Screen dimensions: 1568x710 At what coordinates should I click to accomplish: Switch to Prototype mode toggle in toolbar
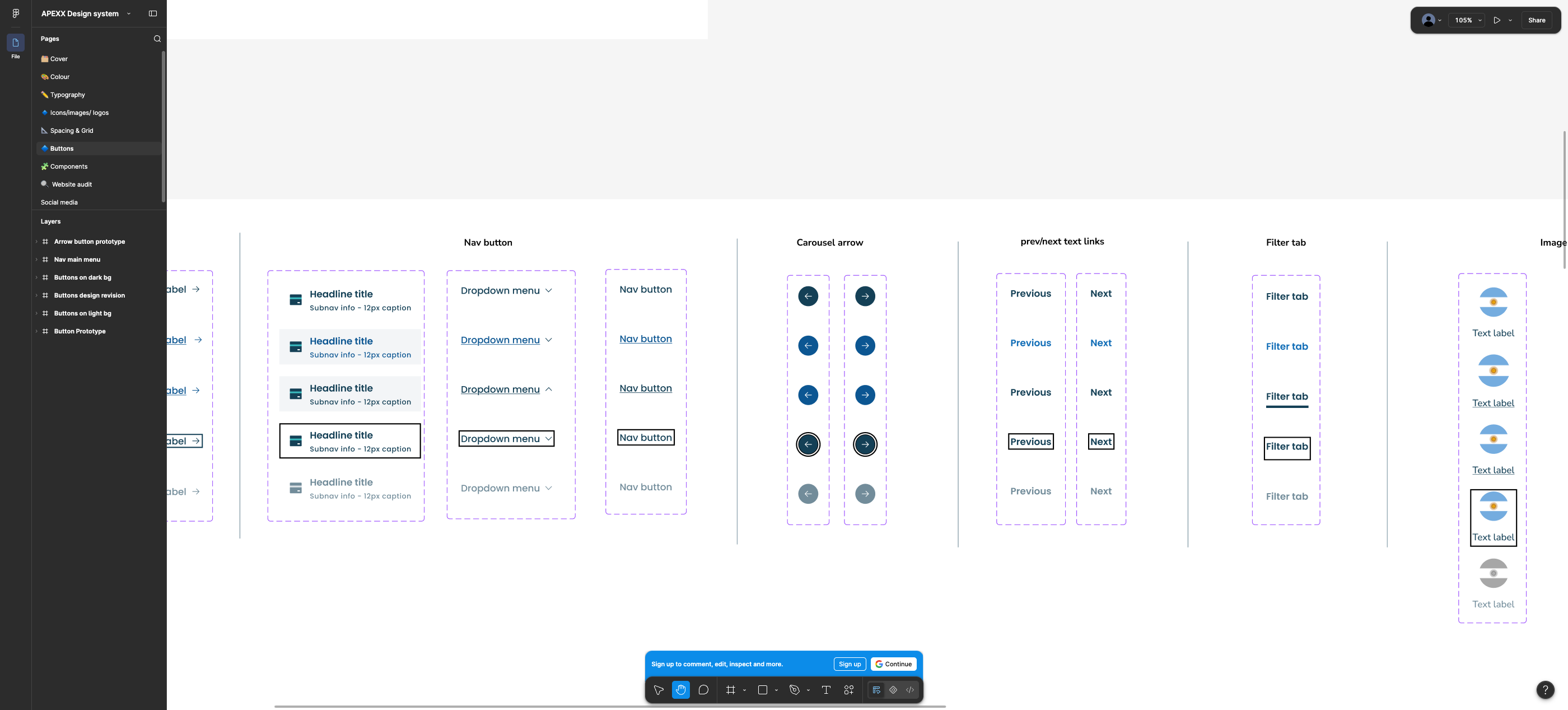point(893,690)
